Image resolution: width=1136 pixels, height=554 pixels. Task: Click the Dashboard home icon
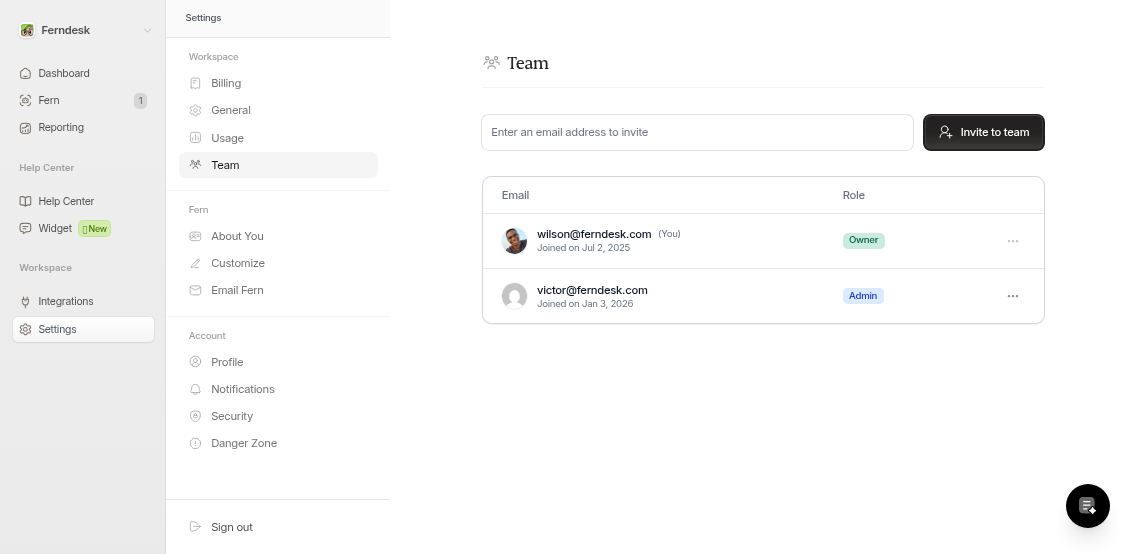click(25, 73)
